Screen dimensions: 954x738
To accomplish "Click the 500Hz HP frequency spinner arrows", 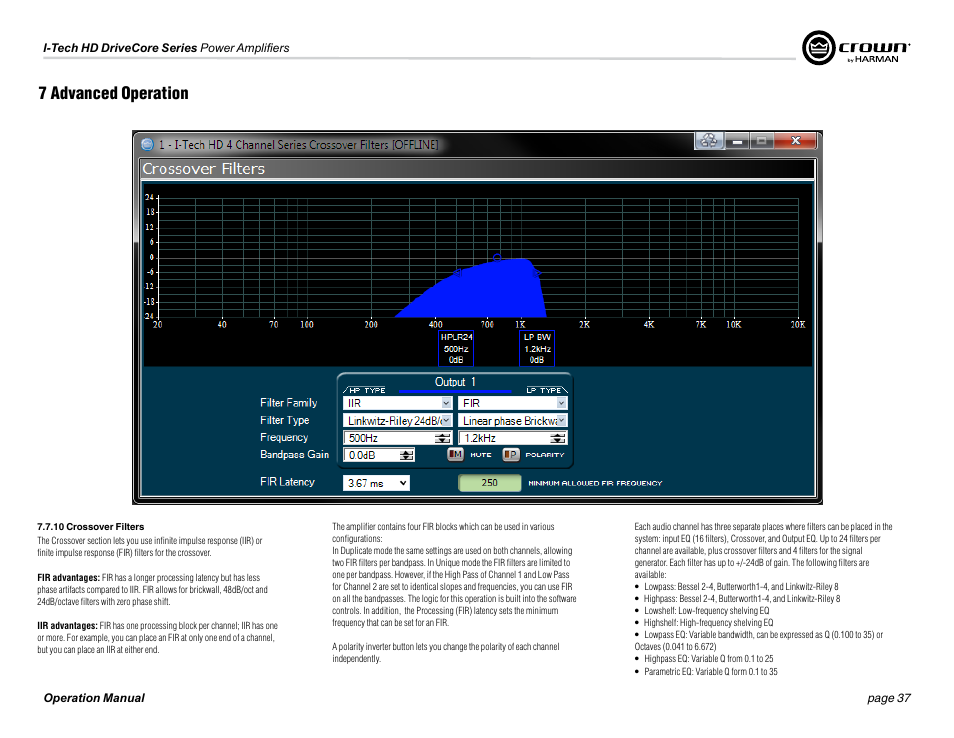I will pyautogui.click(x=442, y=438).
